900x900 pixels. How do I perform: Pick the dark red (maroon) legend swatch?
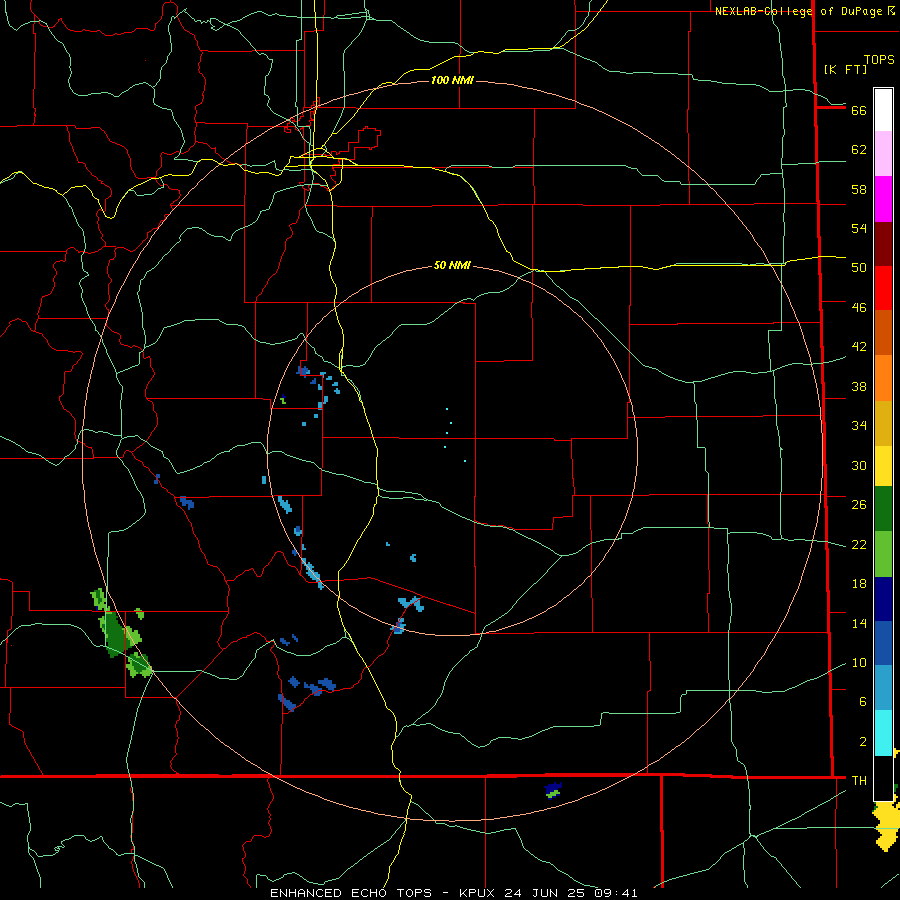click(883, 244)
